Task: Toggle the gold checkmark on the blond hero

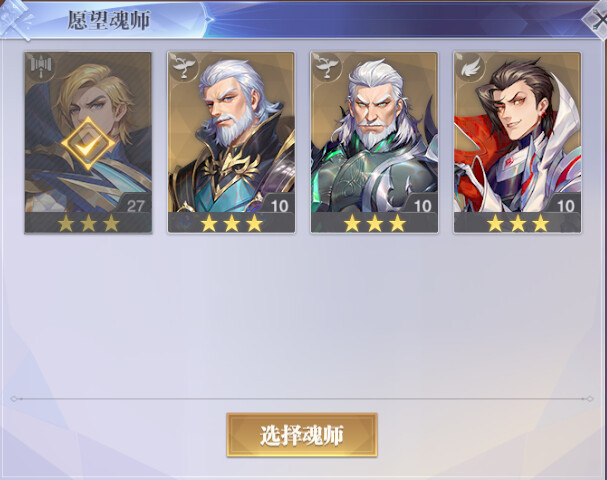Action: point(88,144)
